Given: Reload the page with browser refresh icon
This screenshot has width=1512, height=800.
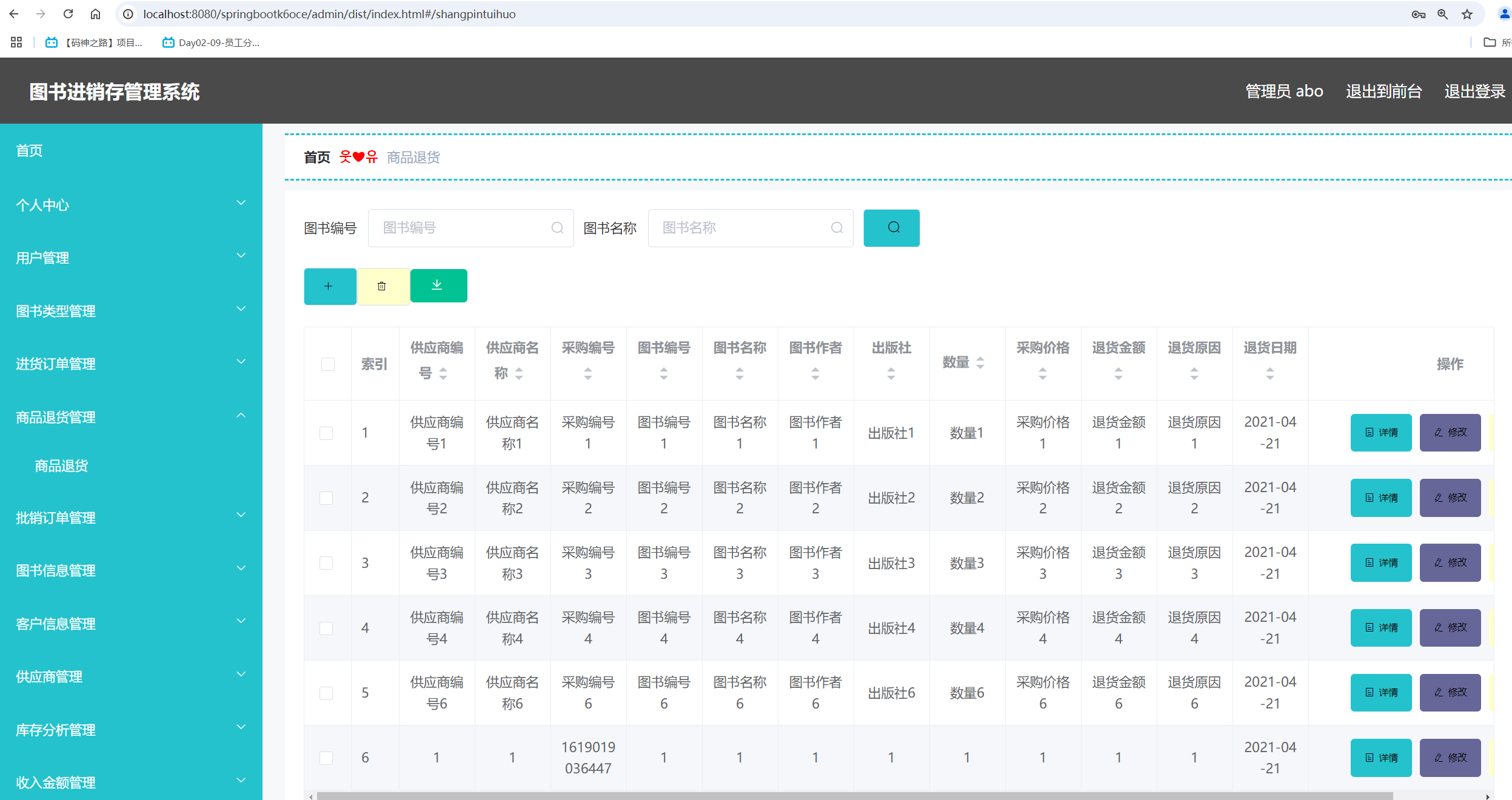Looking at the screenshot, I should (69, 14).
